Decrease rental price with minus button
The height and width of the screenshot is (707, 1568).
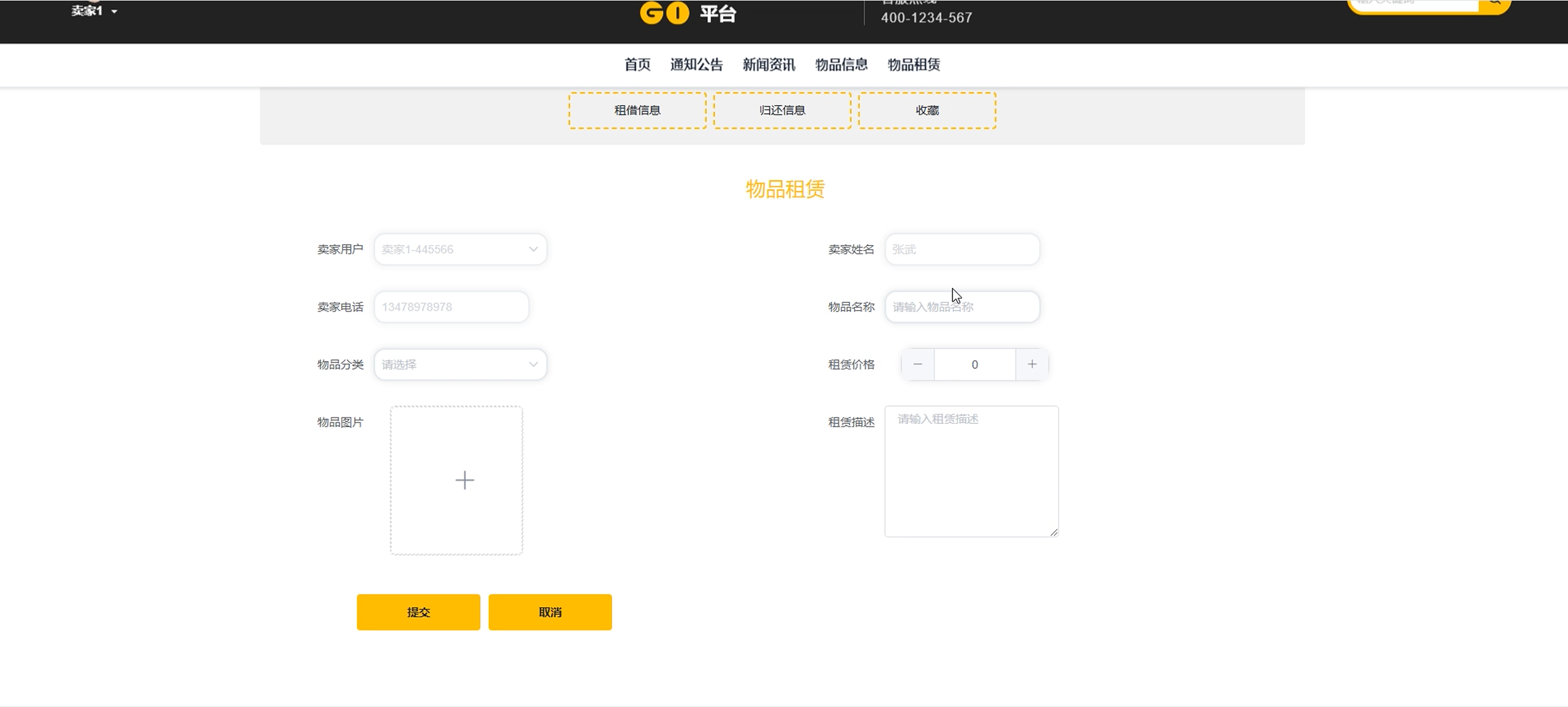(917, 364)
